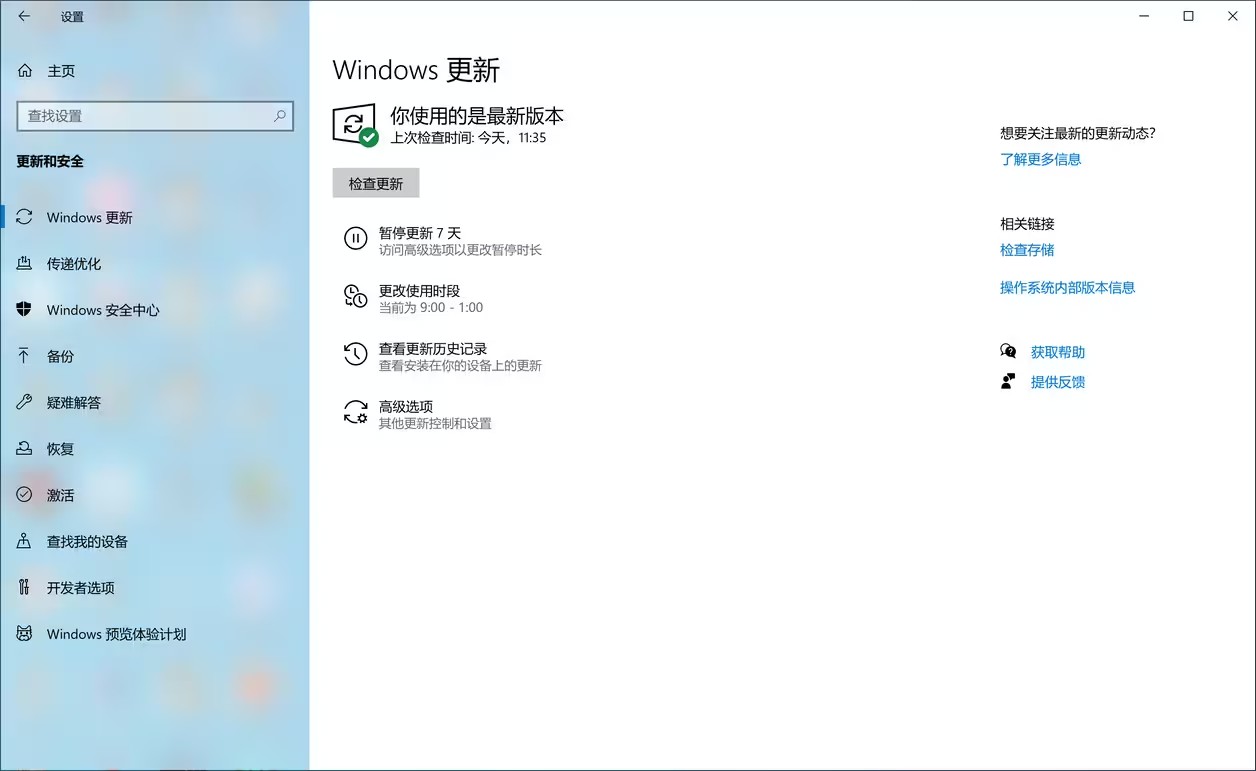Click the 更新和安全 section heading
Viewport: 1256px width, 771px height.
[x=50, y=161]
